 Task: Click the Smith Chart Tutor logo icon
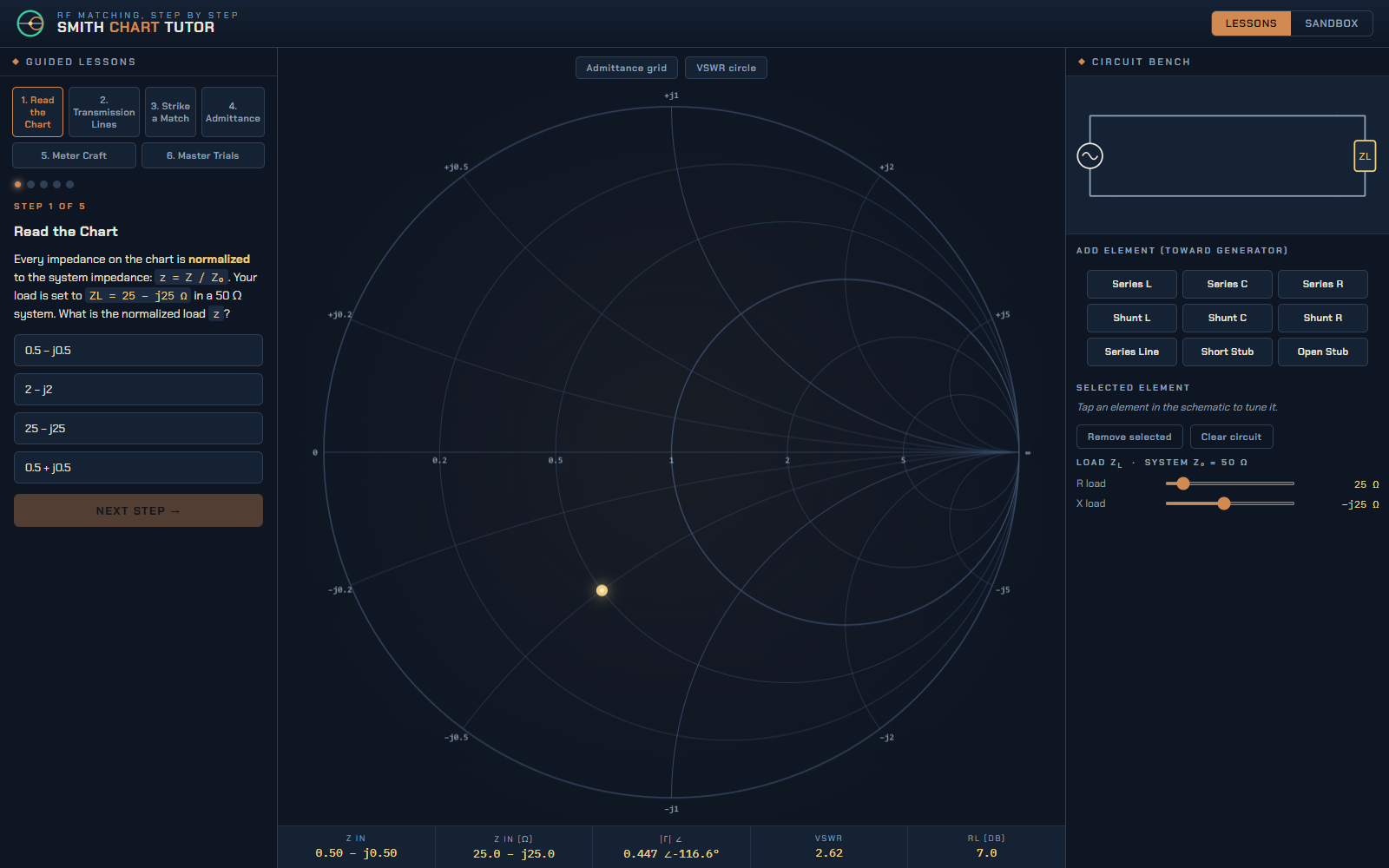click(30, 23)
